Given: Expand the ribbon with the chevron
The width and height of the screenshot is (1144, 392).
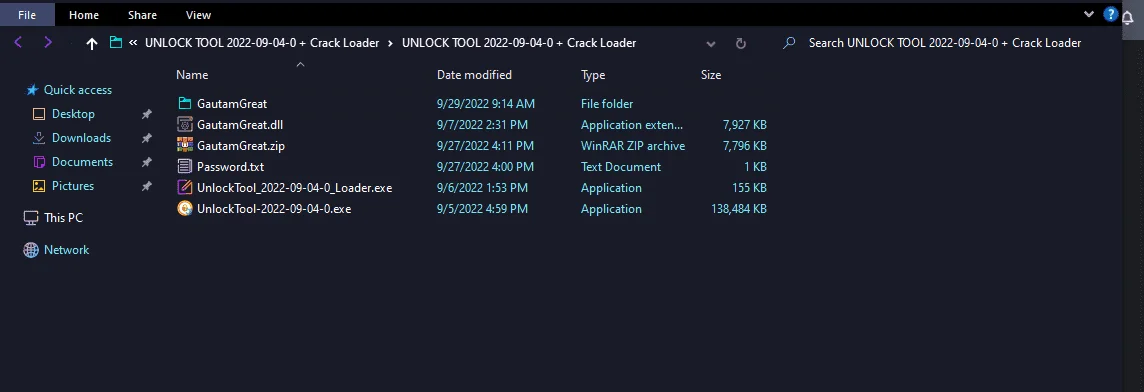Looking at the screenshot, I should pos(1089,14).
